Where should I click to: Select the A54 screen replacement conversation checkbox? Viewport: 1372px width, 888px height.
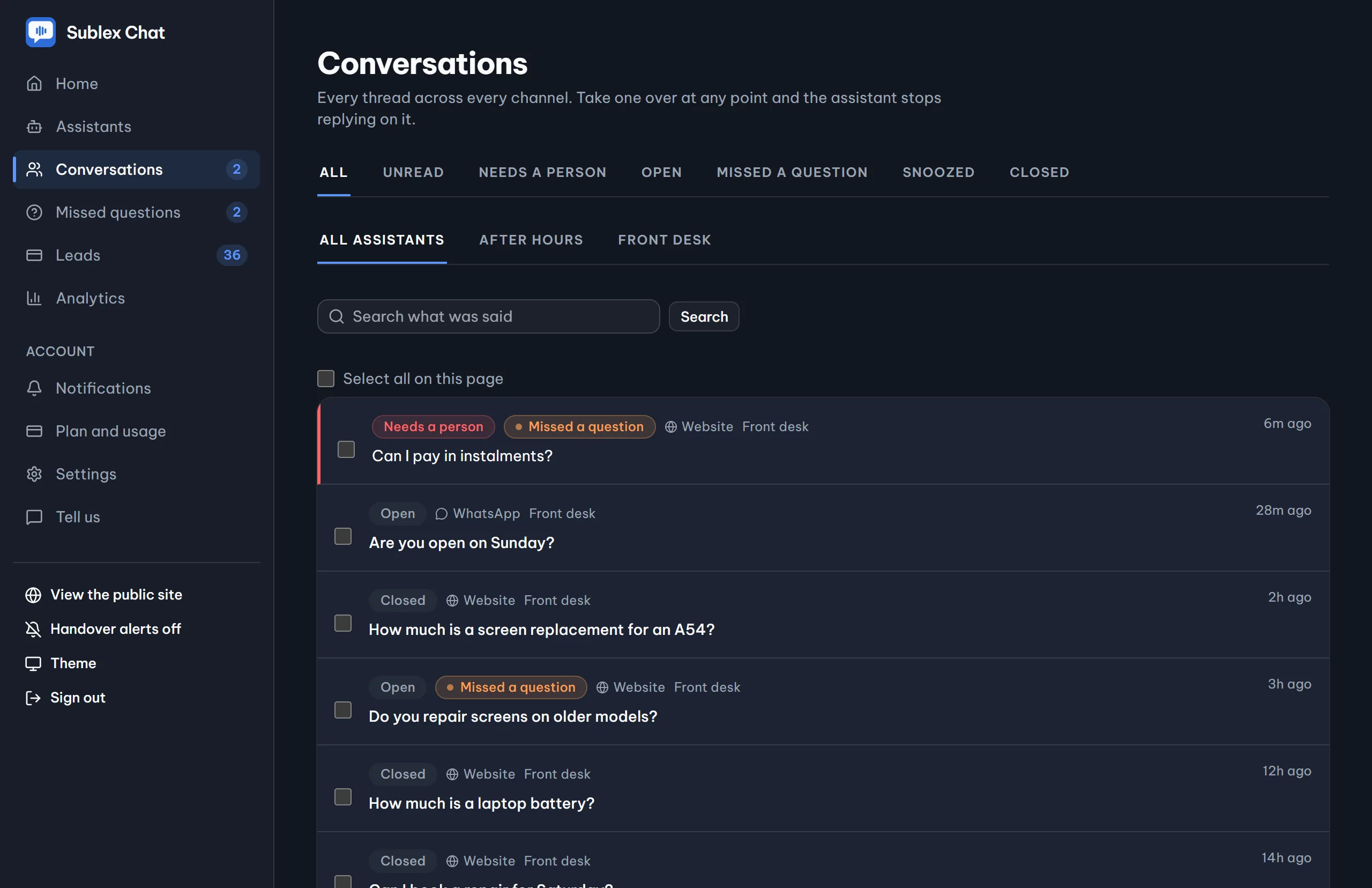pyautogui.click(x=343, y=623)
